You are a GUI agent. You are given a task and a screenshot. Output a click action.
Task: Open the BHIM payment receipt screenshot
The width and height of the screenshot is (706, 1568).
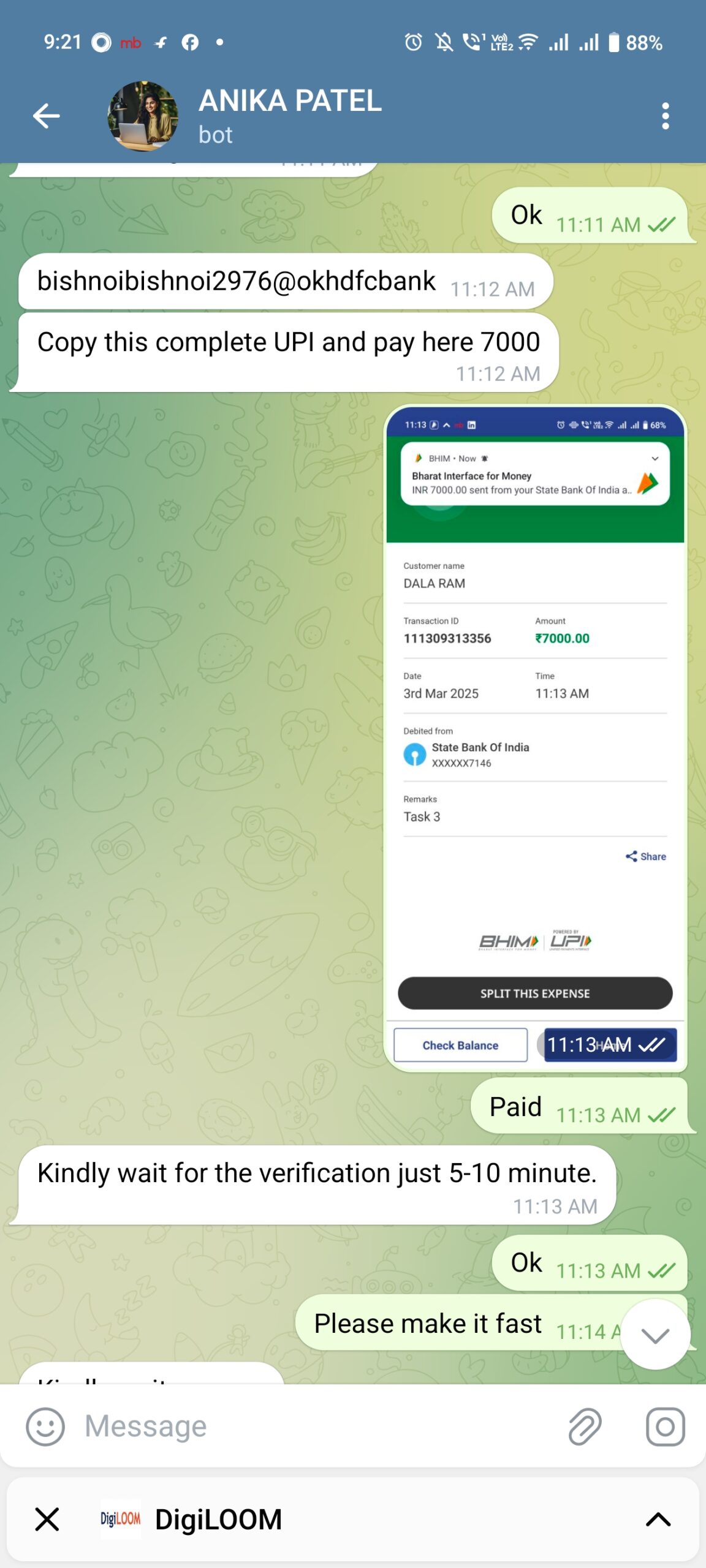pos(535,738)
